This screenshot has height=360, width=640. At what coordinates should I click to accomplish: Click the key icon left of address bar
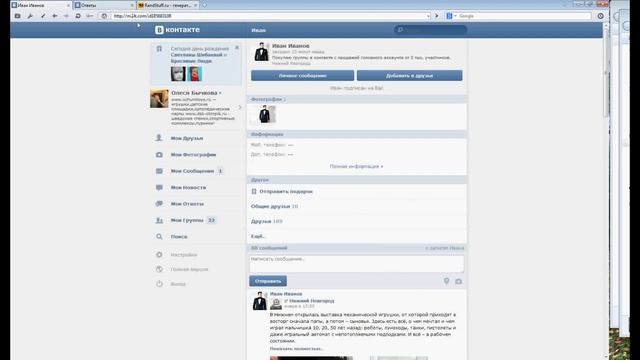pos(90,16)
